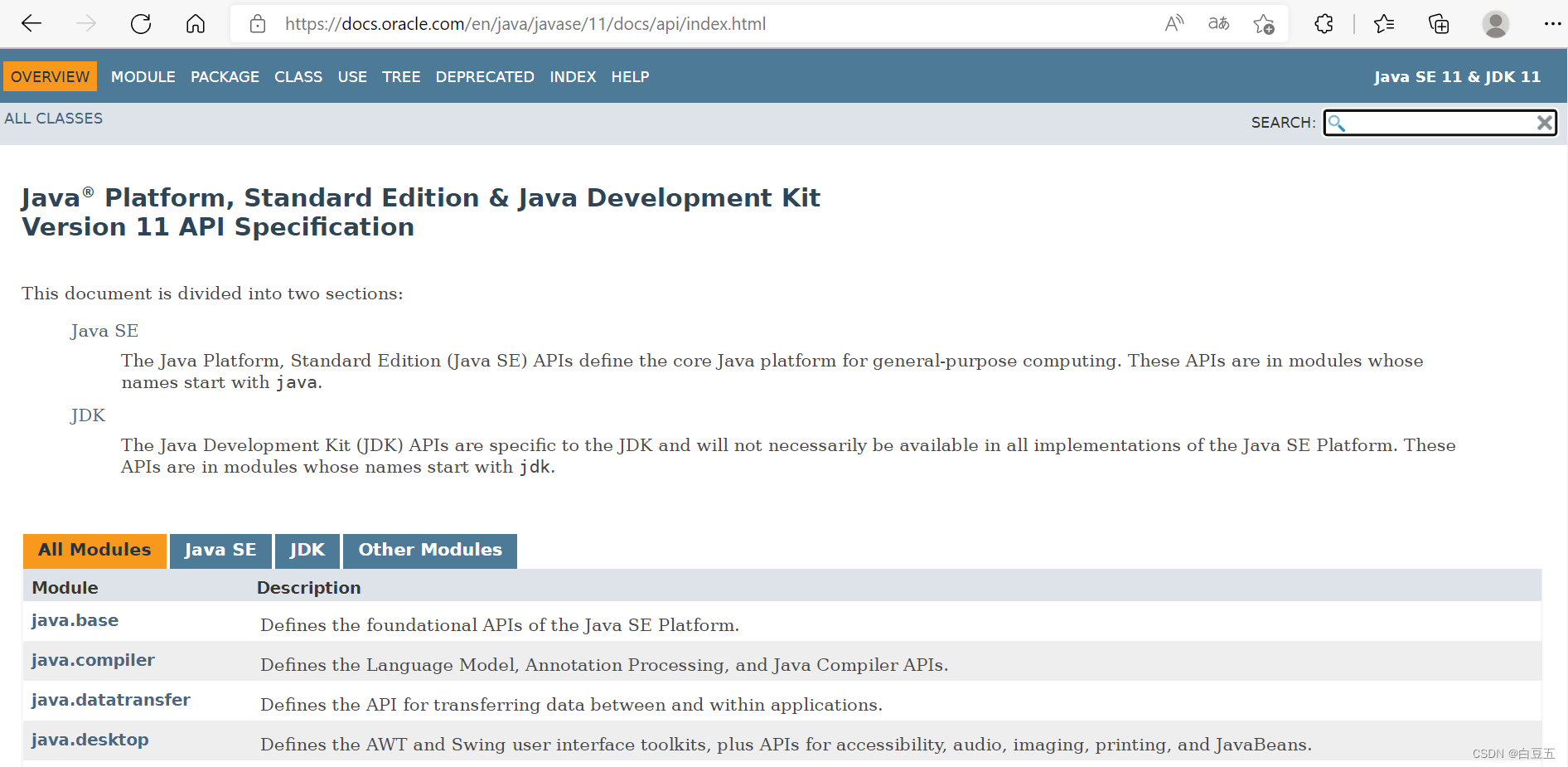Click the java.compiler Language Model description

click(604, 665)
